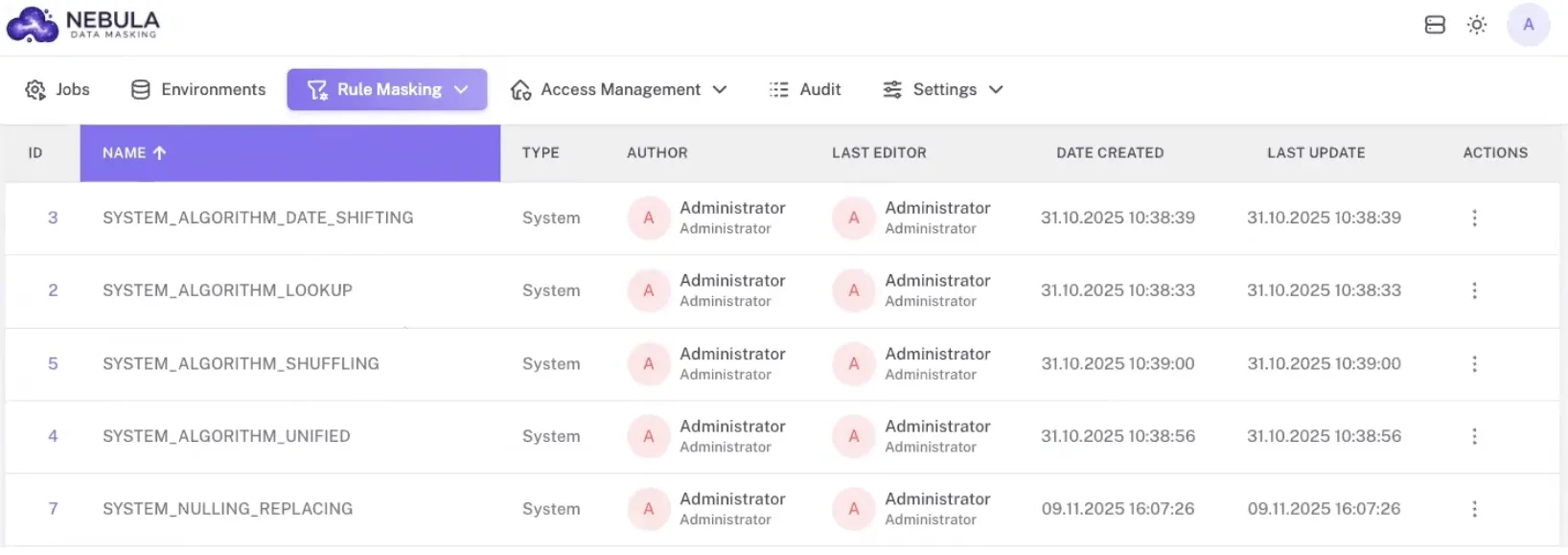Open rule ID 2 link

(x=53, y=290)
